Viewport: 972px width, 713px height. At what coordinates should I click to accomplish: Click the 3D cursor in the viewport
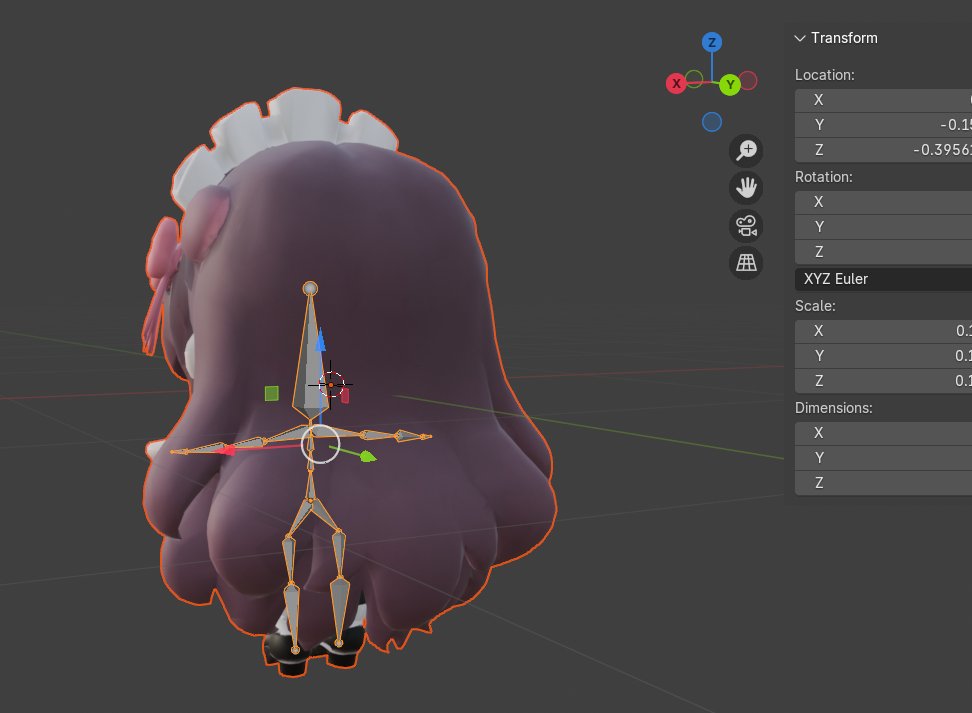pos(331,385)
